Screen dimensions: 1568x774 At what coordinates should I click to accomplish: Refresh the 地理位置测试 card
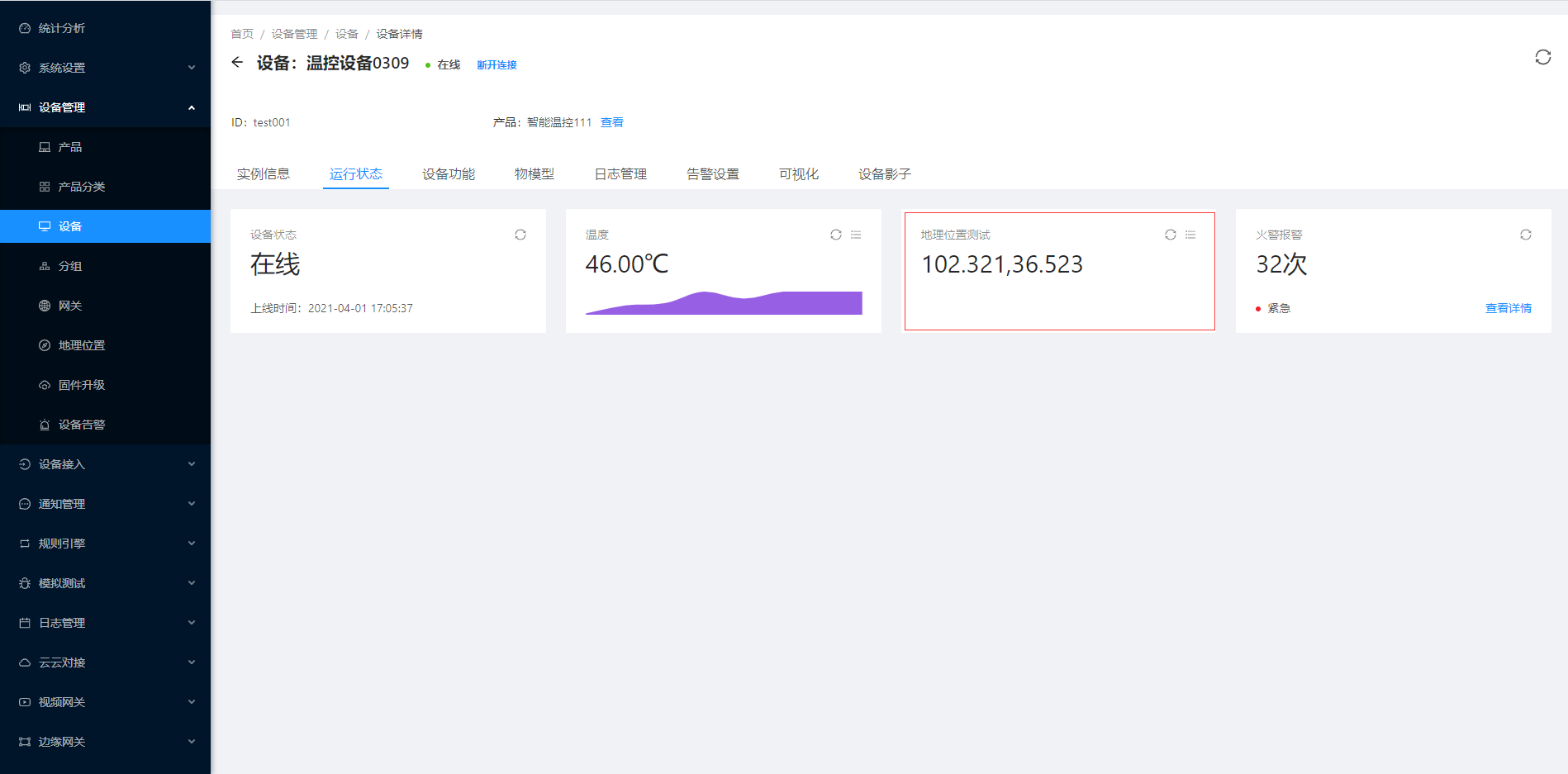(x=1171, y=235)
